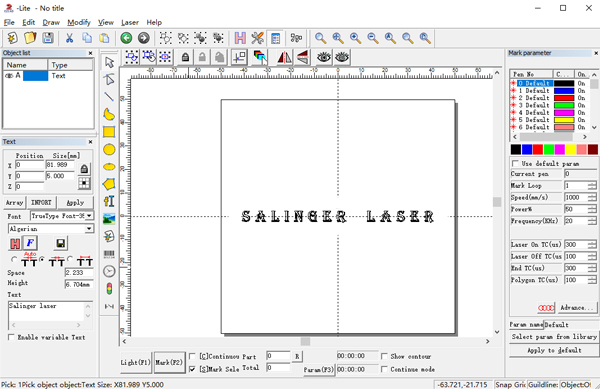Screen dimensions: 600x389
Task: Click the Apply button in Text panel
Action: click(75, 202)
